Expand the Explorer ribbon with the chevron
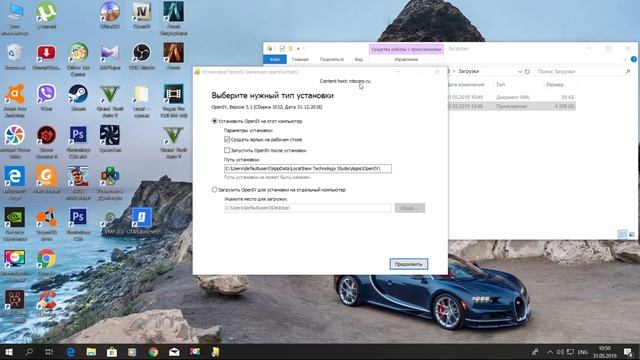The image size is (640, 360). click(625, 60)
